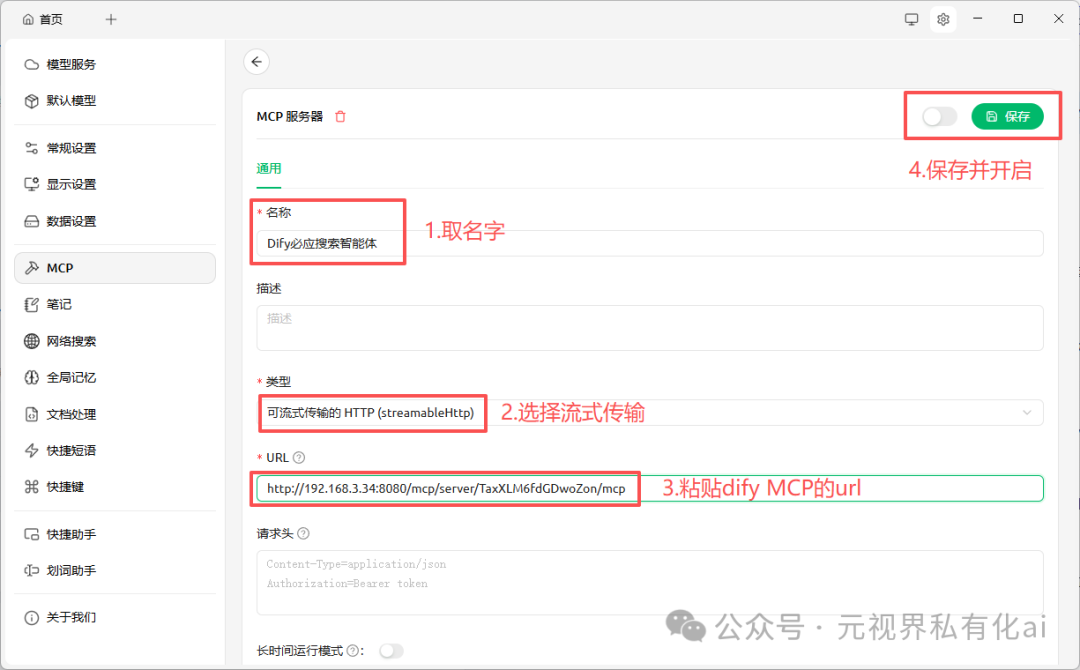Click General Settings (常规设置) sliders icon
Viewport: 1080px width, 670px height.
pyautogui.click(x=32, y=148)
